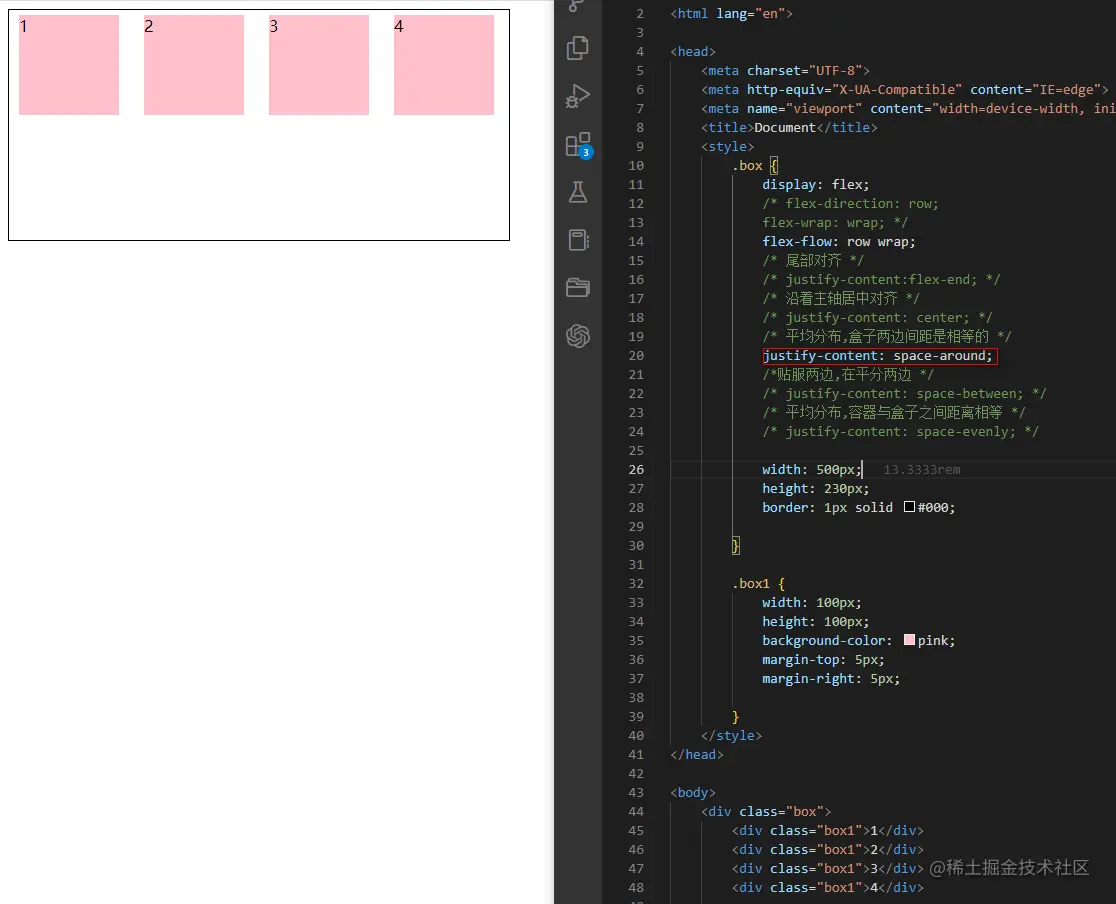This screenshot has height=904, width=1116.
Task: Click the title Document tag line
Action: click(789, 127)
